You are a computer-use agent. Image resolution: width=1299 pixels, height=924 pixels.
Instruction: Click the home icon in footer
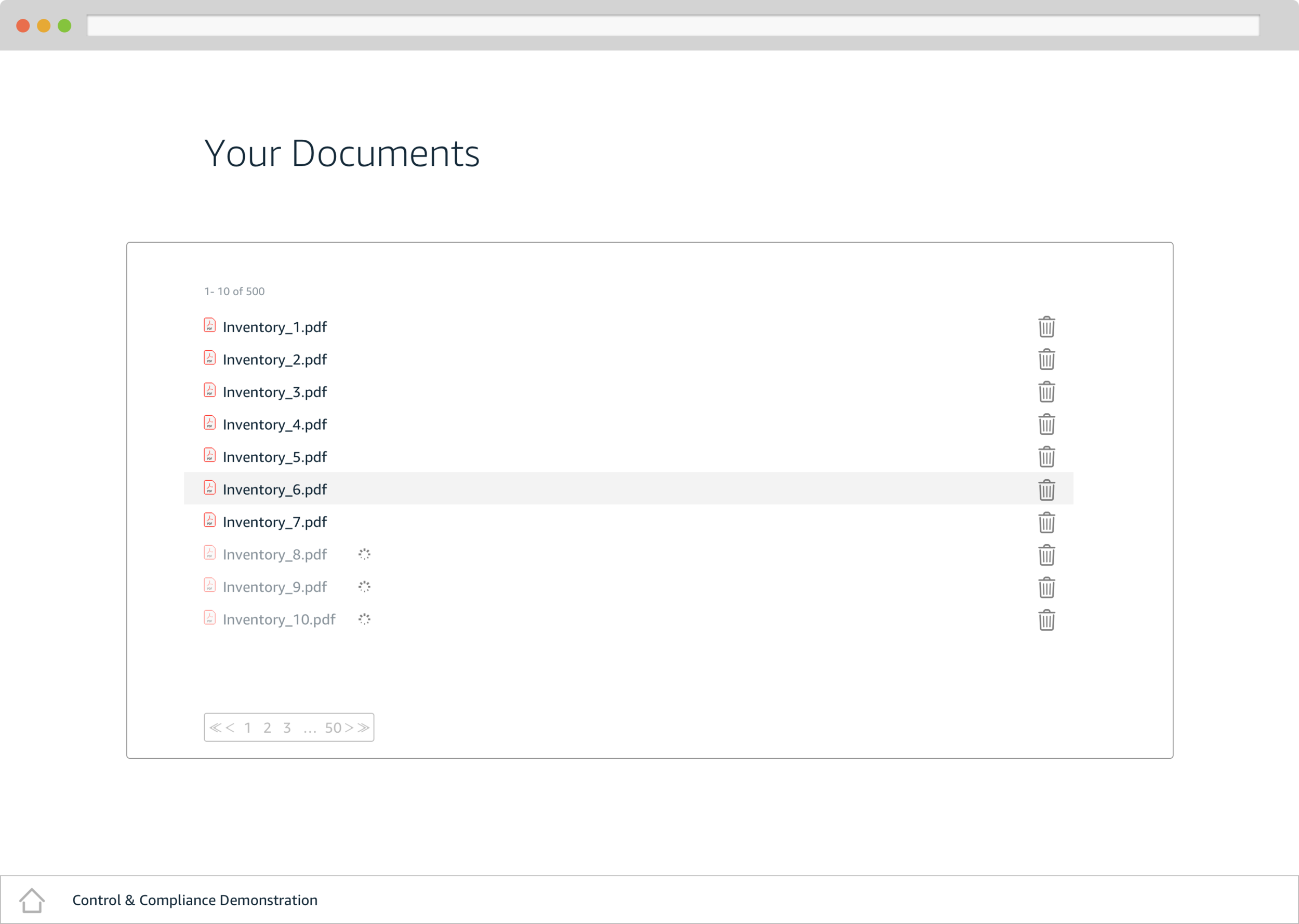pos(32,900)
